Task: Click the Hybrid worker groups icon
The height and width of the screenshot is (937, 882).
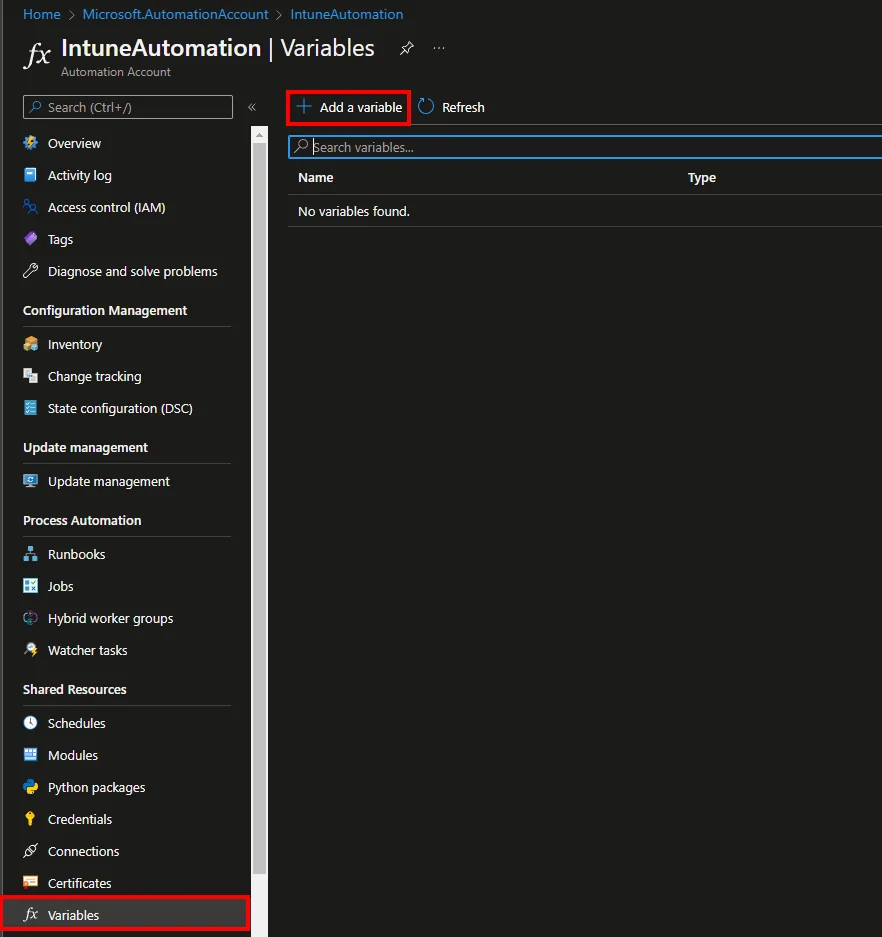Action: [30, 618]
